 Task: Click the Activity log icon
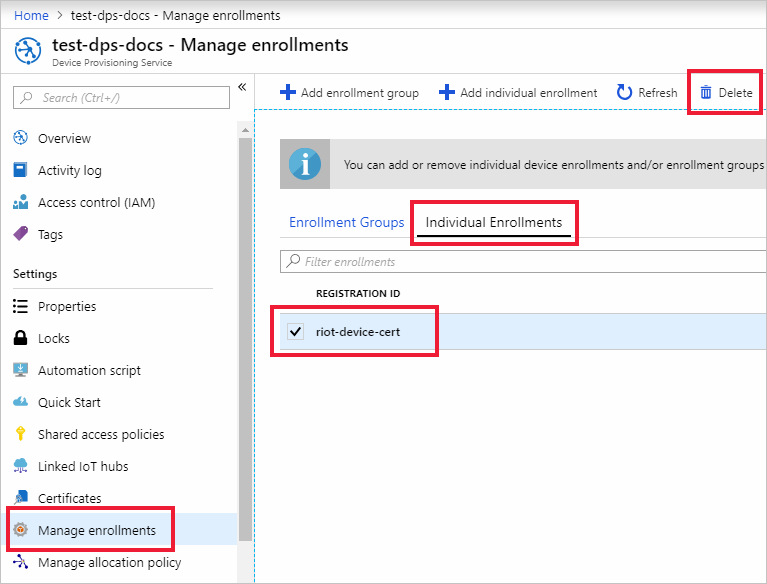pos(20,170)
